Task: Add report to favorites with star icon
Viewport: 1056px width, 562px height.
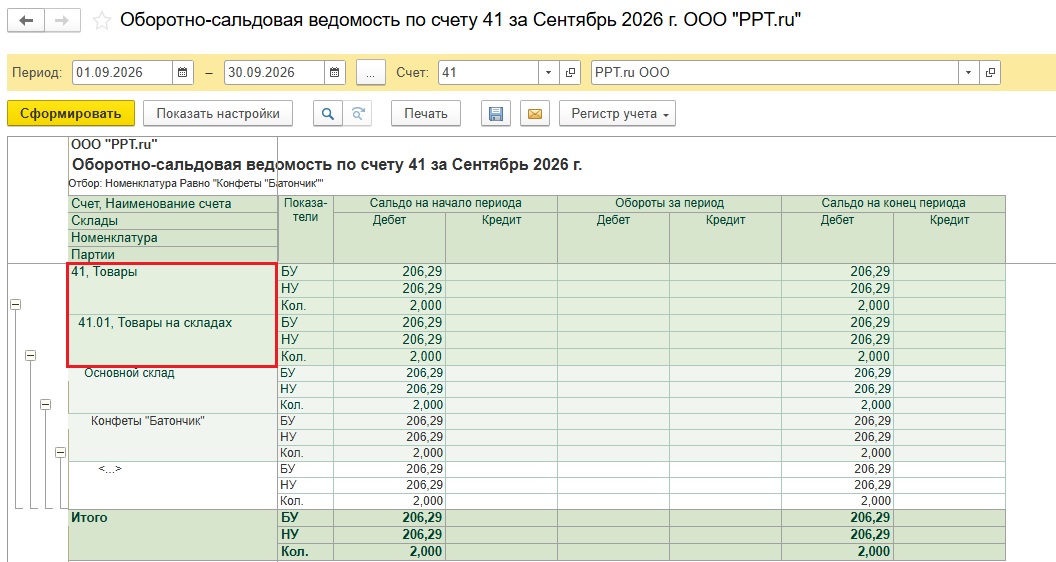Action: tap(102, 21)
